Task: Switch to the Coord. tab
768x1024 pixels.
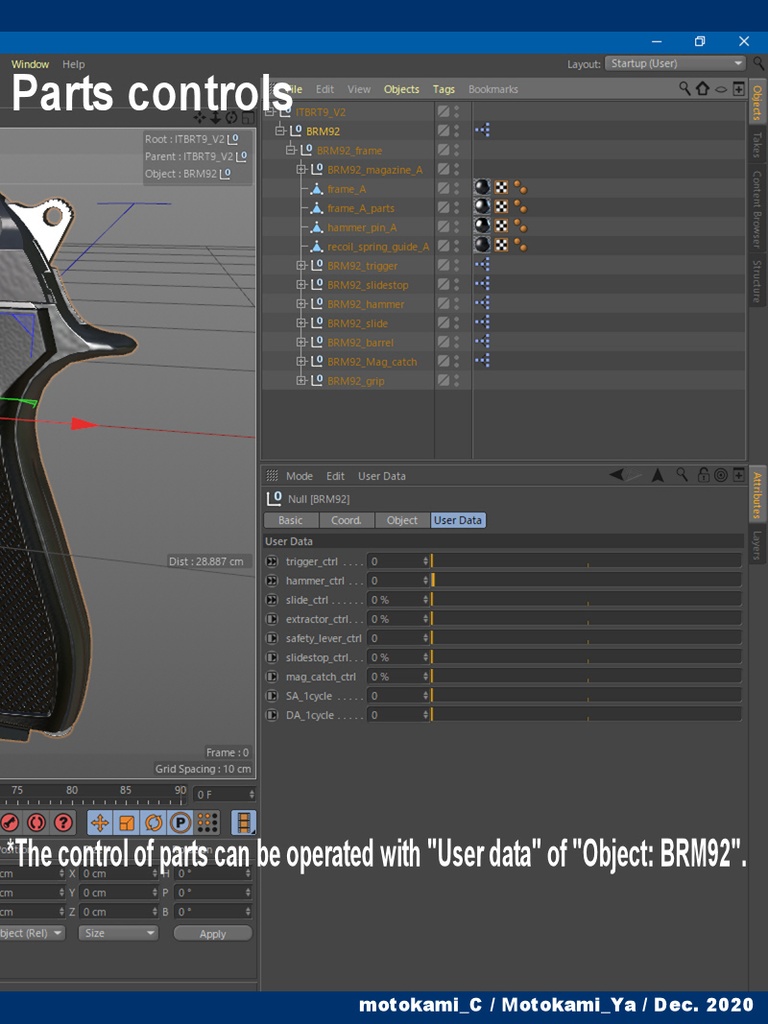Action: 346,520
